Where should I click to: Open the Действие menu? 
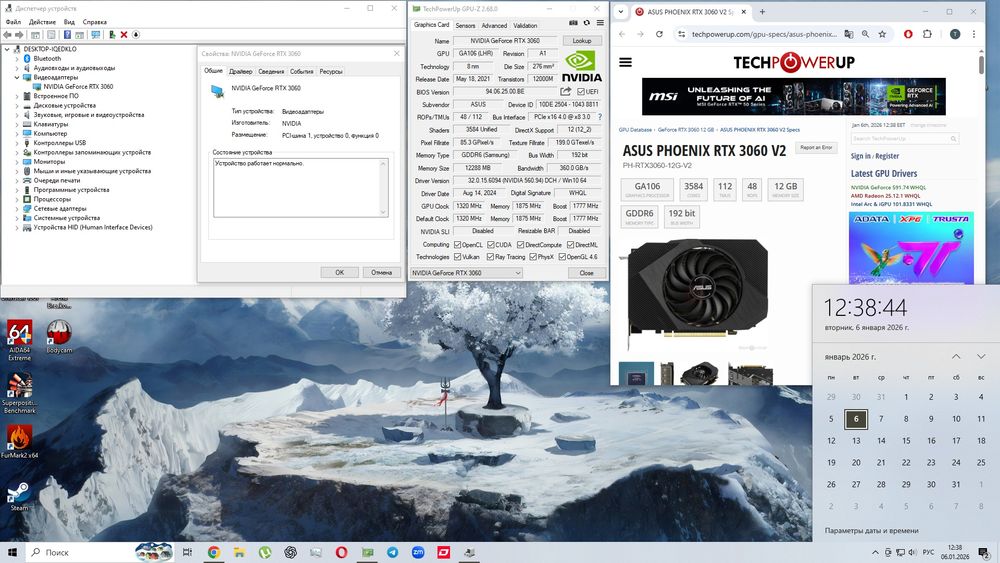tap(42, 22)
